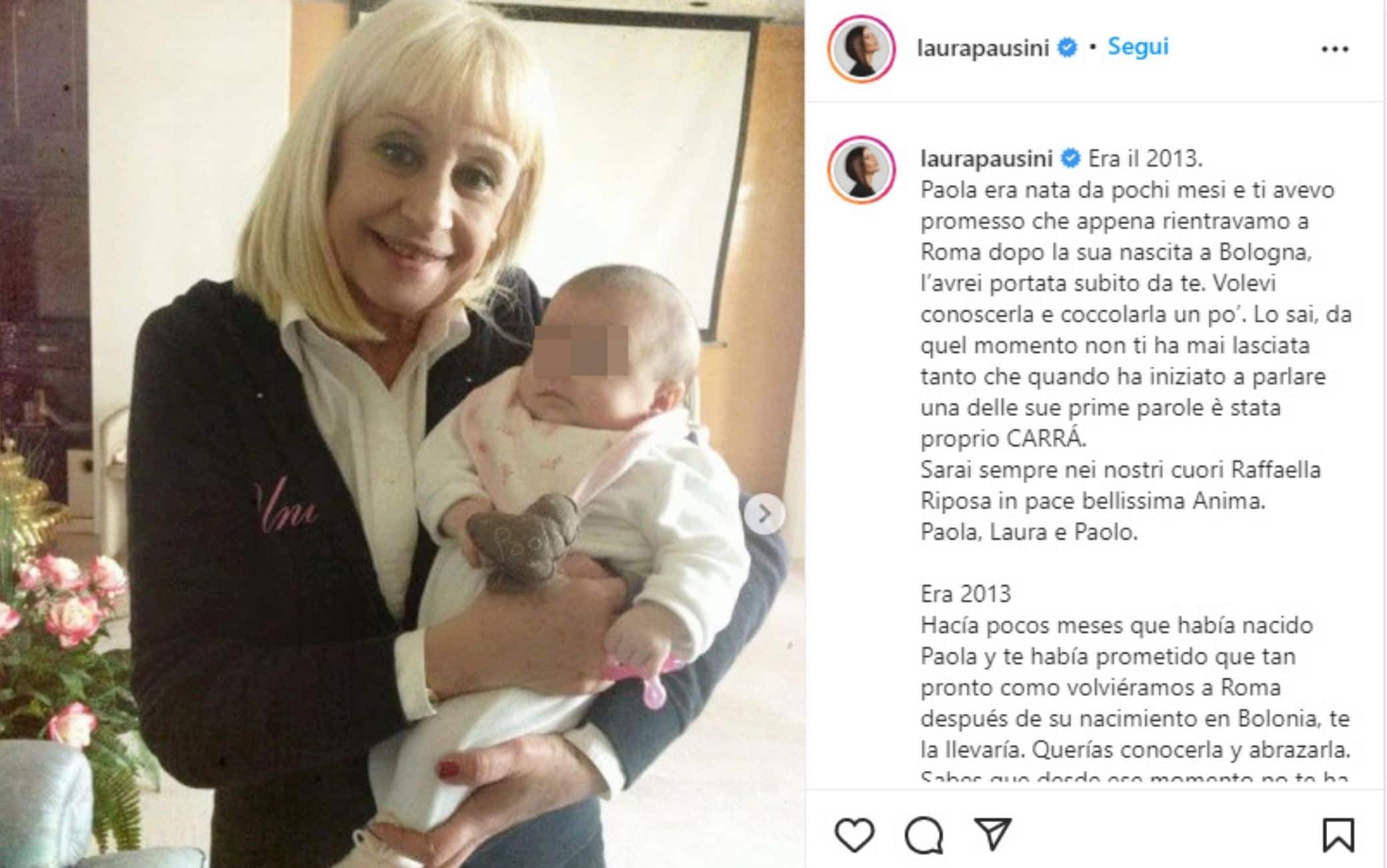Click the verified badge in the post header
Screen dimensions: 1387x868
click(x=1068, y=47)
